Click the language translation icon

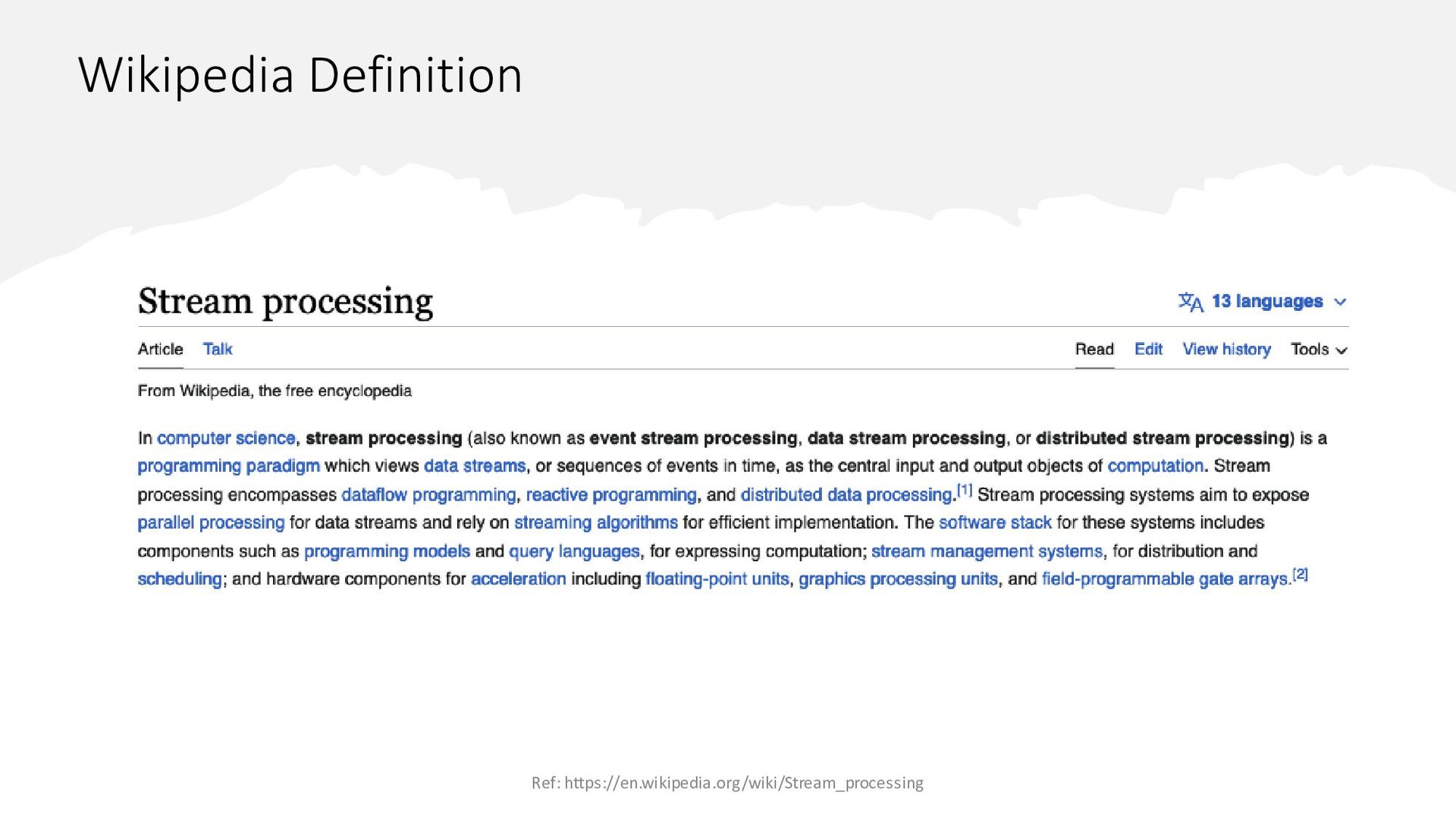click(1191, 302)
